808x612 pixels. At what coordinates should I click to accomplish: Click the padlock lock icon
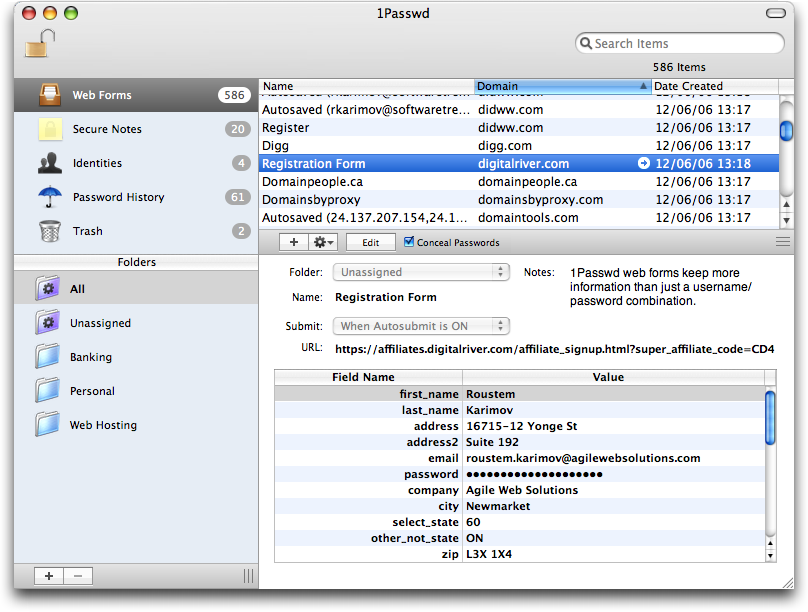[x=39, y=44]
